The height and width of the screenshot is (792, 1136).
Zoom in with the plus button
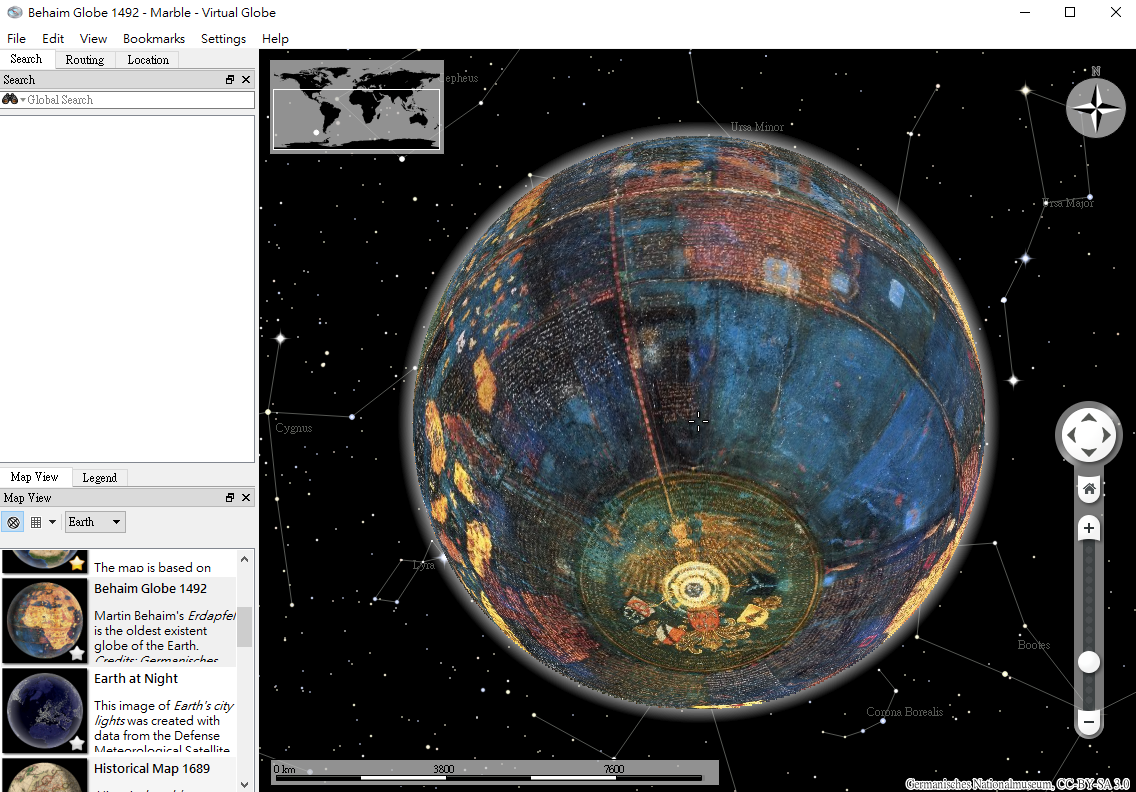pyautogui.click(x=1089, y=528)
